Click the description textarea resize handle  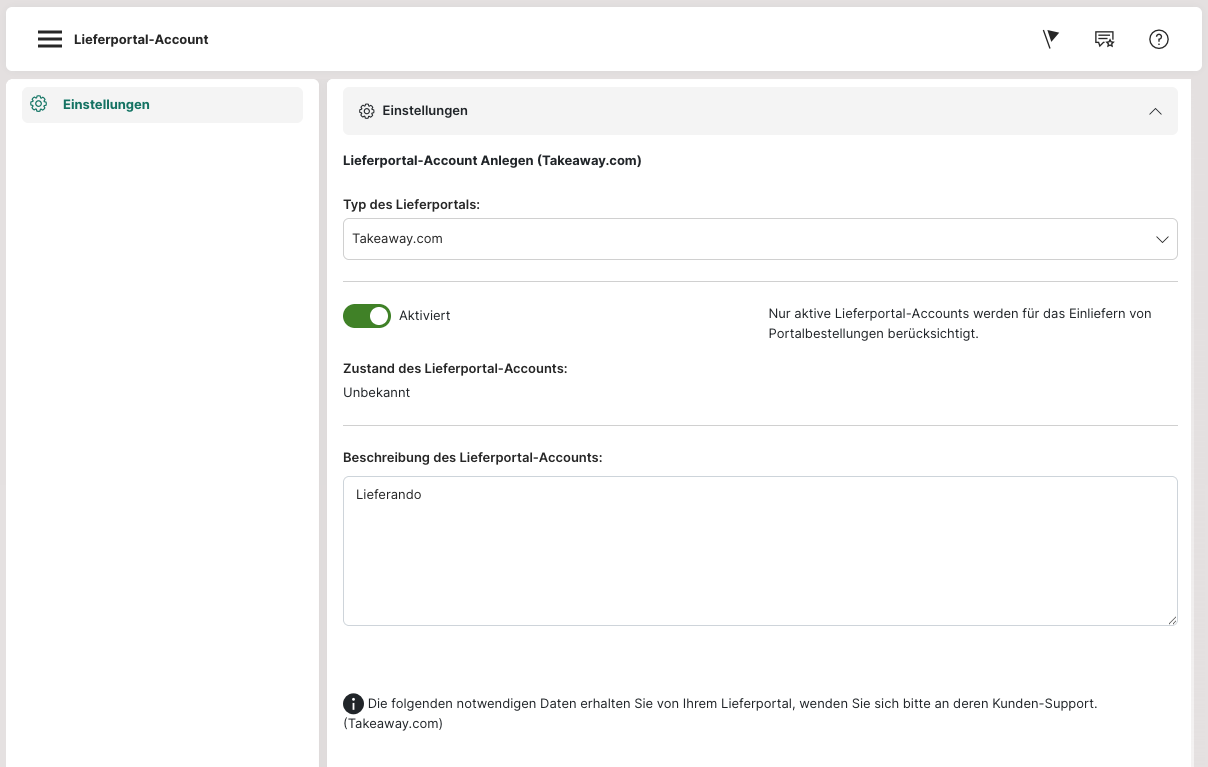(x=1171, y=619)
